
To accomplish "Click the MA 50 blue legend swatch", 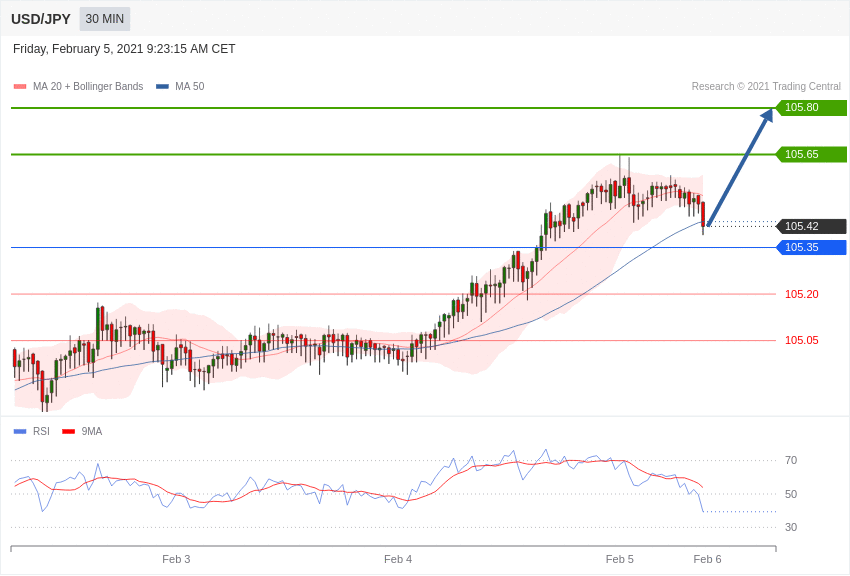I will point(162,87).
